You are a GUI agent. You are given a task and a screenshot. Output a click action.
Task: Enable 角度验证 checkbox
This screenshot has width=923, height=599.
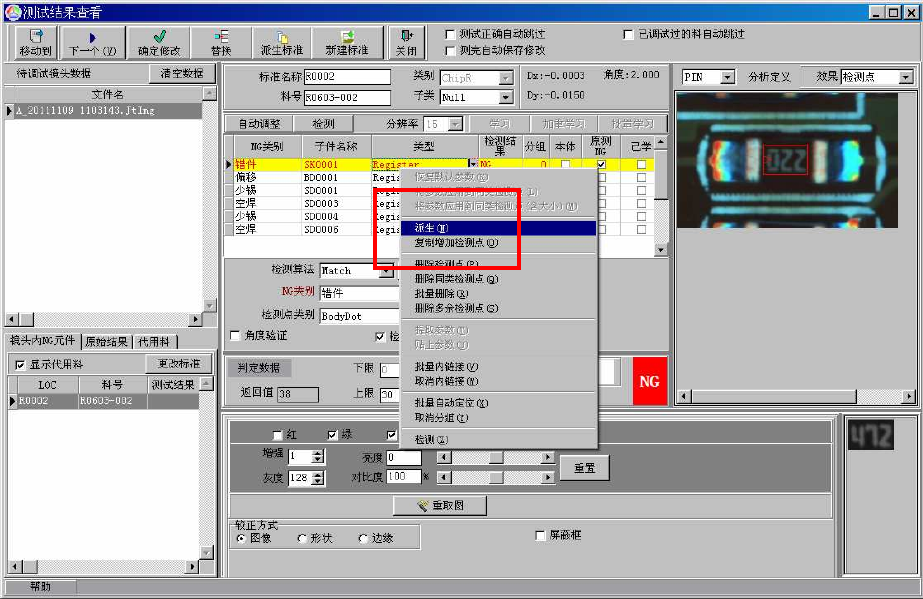pos(235,335)
